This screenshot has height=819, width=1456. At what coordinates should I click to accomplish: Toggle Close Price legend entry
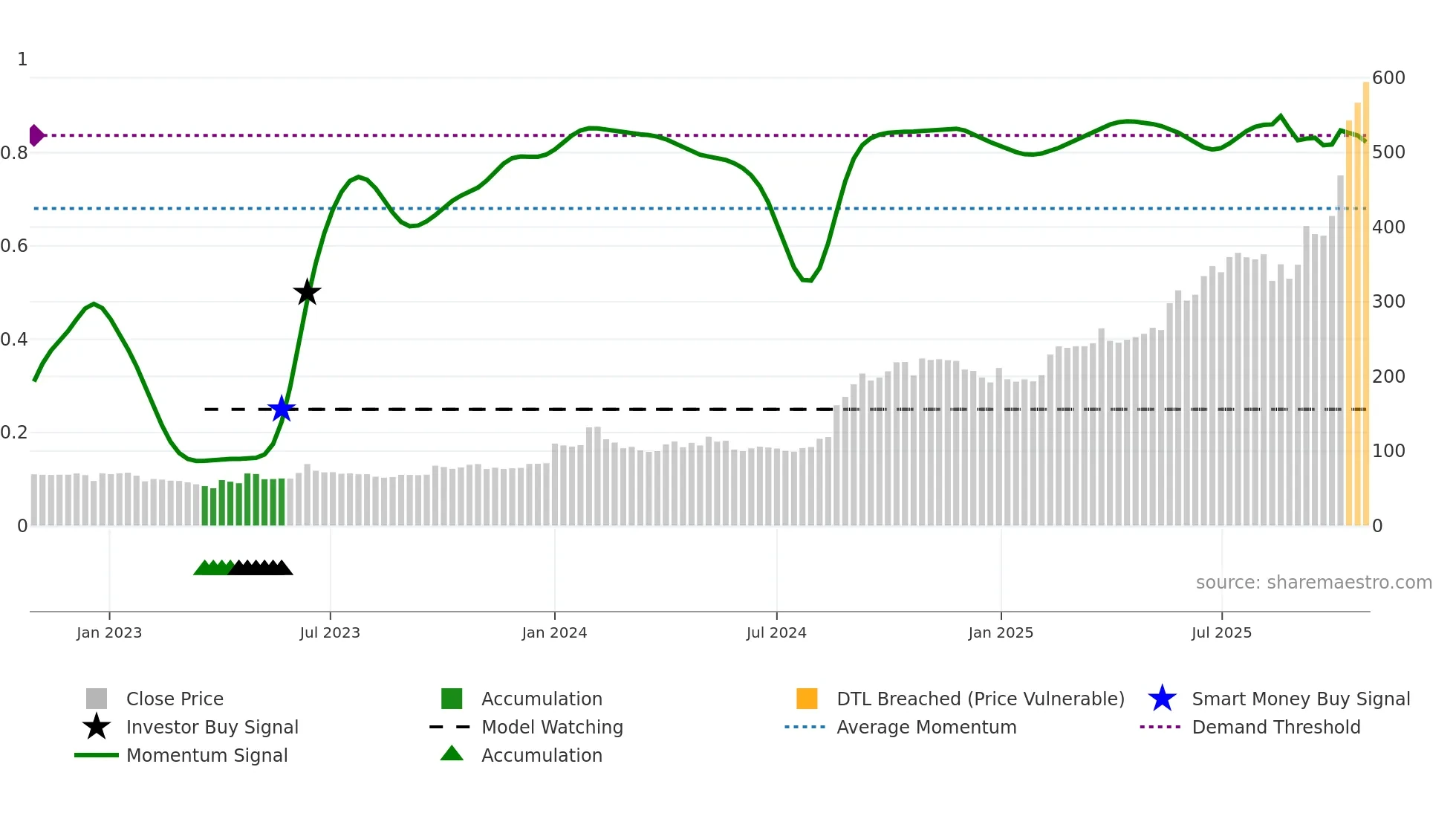pos(175,699)
